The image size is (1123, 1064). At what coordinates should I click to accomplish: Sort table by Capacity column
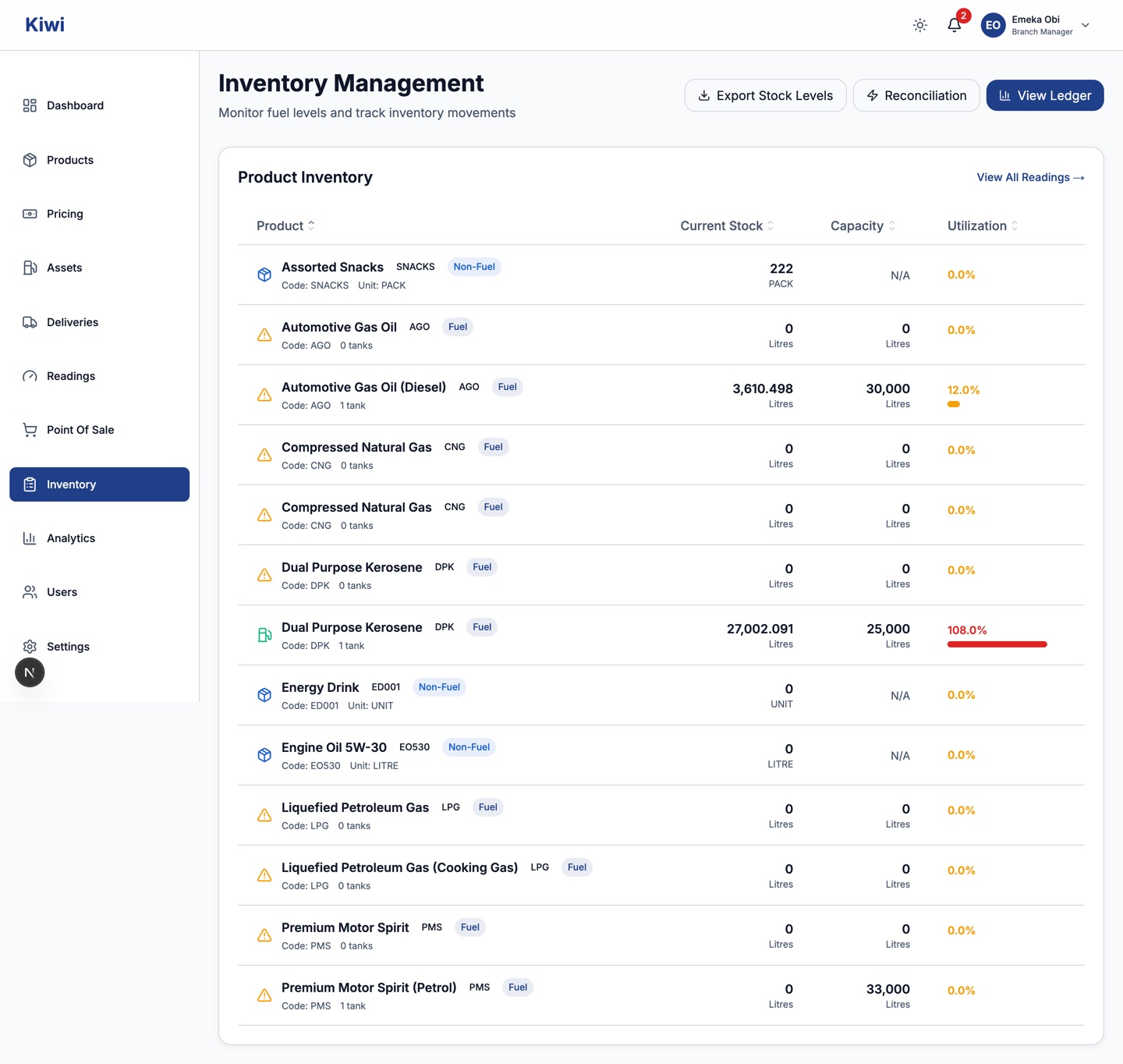(x=863, y=225)
